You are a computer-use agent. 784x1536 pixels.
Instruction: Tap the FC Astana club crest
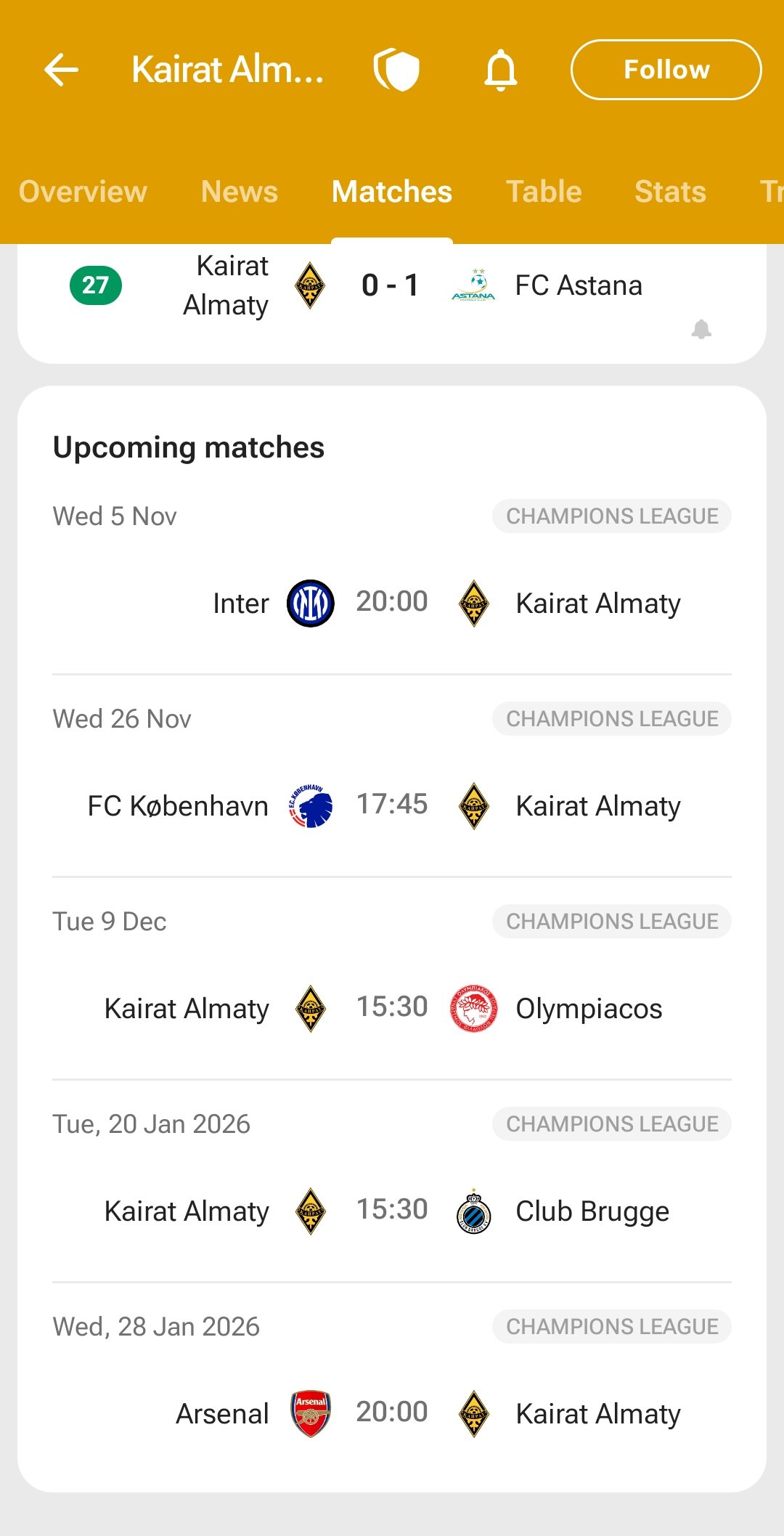coord(473,285)
